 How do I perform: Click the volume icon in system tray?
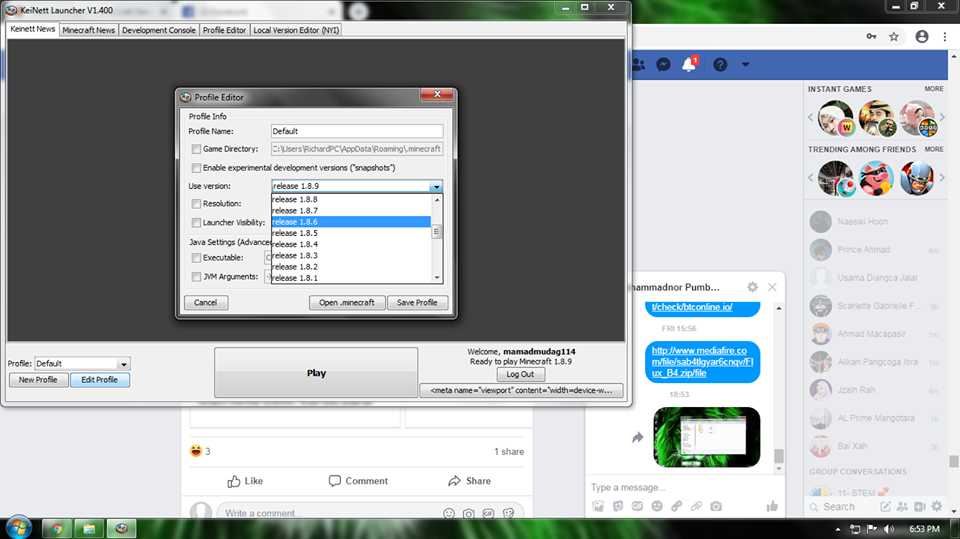click(889, 529)
